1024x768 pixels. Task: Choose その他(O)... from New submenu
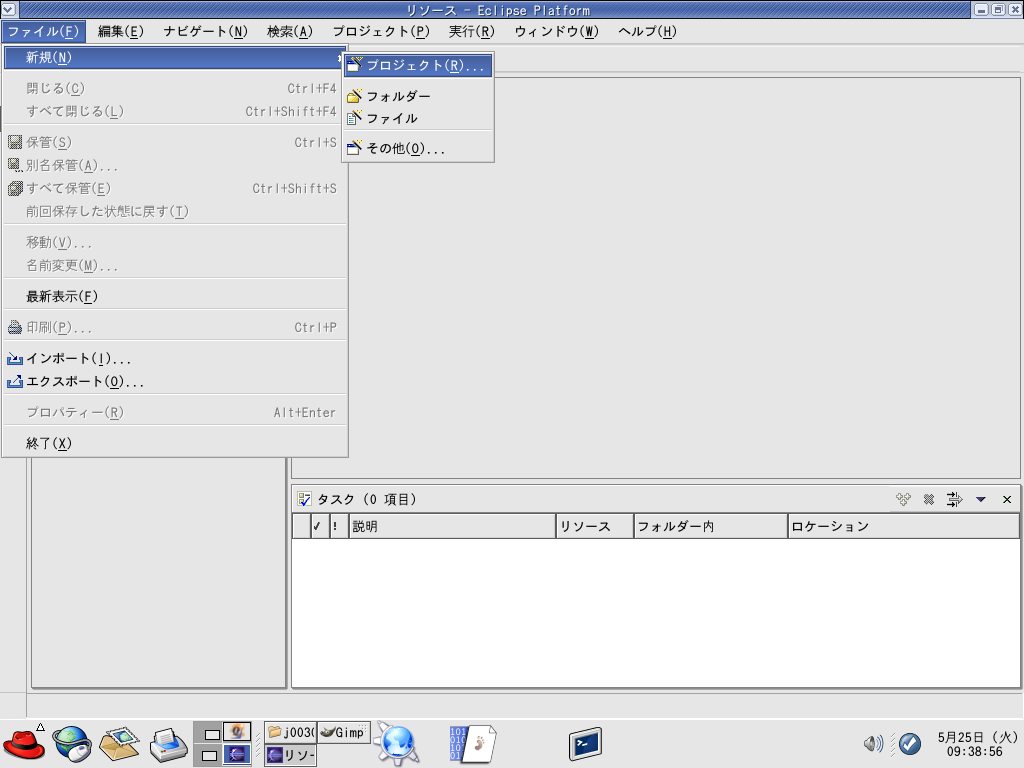point(418,148)
